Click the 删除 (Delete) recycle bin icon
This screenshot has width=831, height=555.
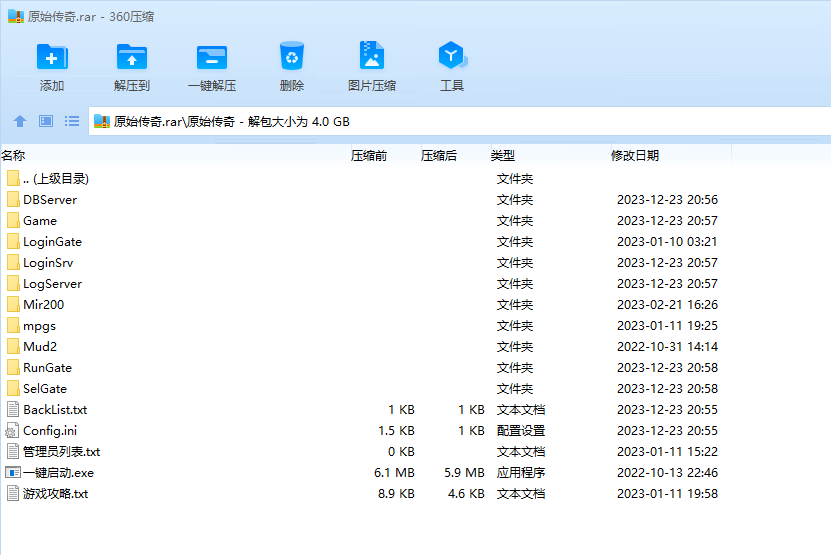[x=292, y=56]
